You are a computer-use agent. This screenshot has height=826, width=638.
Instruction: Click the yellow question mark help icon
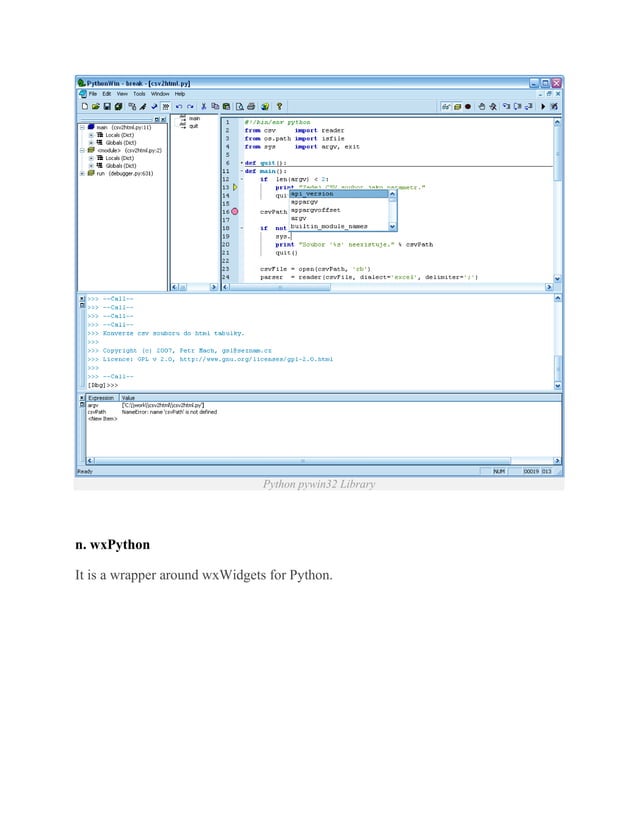[279, 106]
